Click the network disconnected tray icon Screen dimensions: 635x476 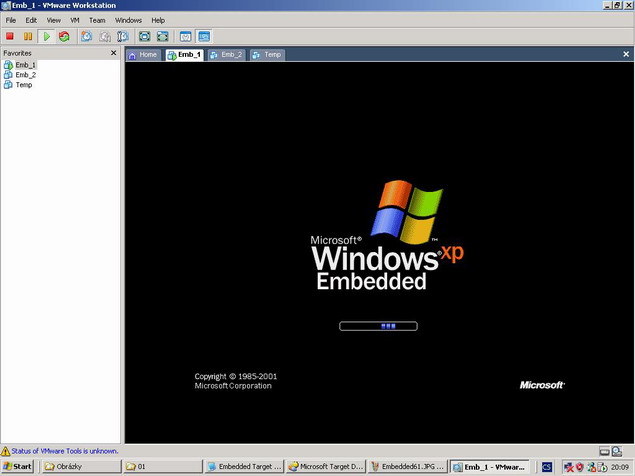569,467
